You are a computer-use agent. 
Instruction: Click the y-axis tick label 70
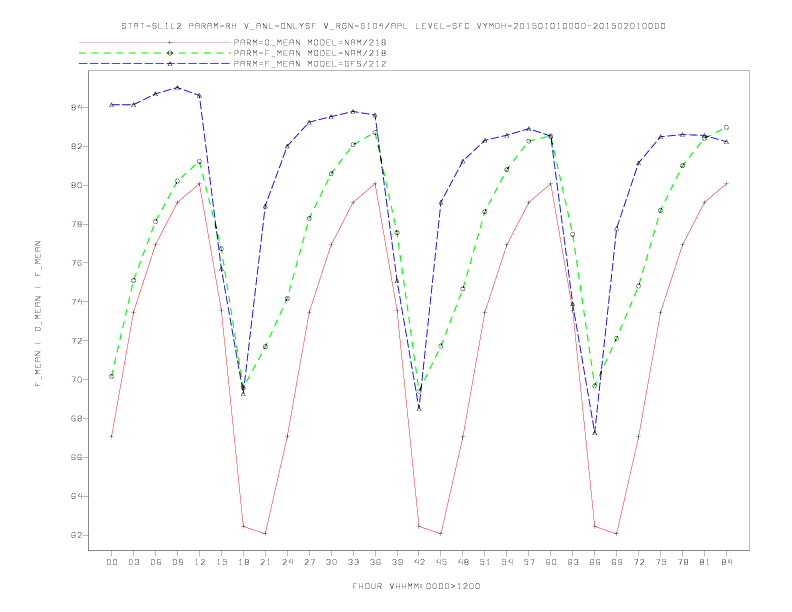tap(77, 380)
